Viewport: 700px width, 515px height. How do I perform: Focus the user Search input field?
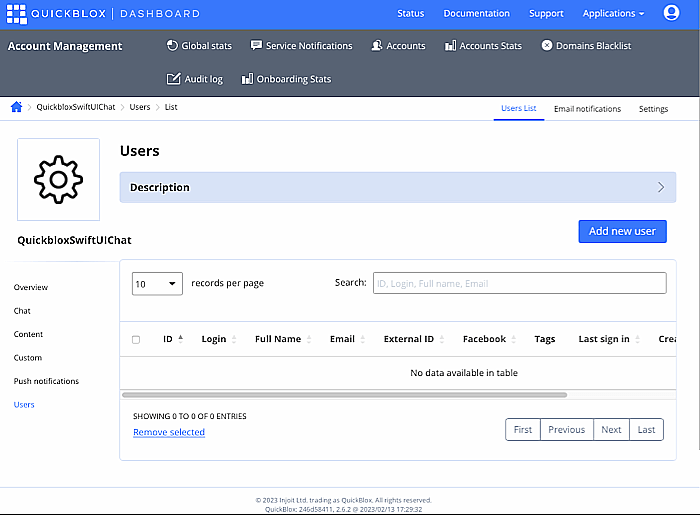pos(520,283)
